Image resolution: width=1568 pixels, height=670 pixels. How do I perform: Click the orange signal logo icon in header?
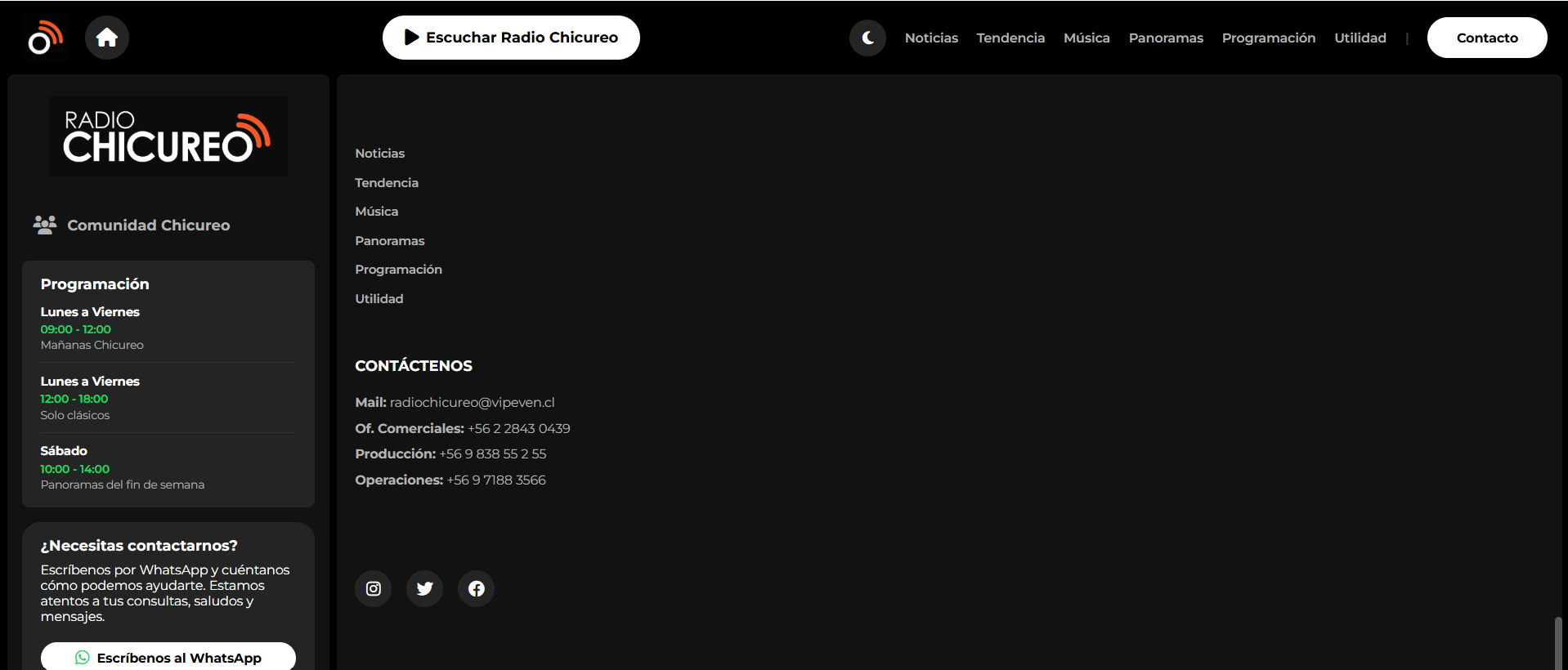[x=45, y=38]
